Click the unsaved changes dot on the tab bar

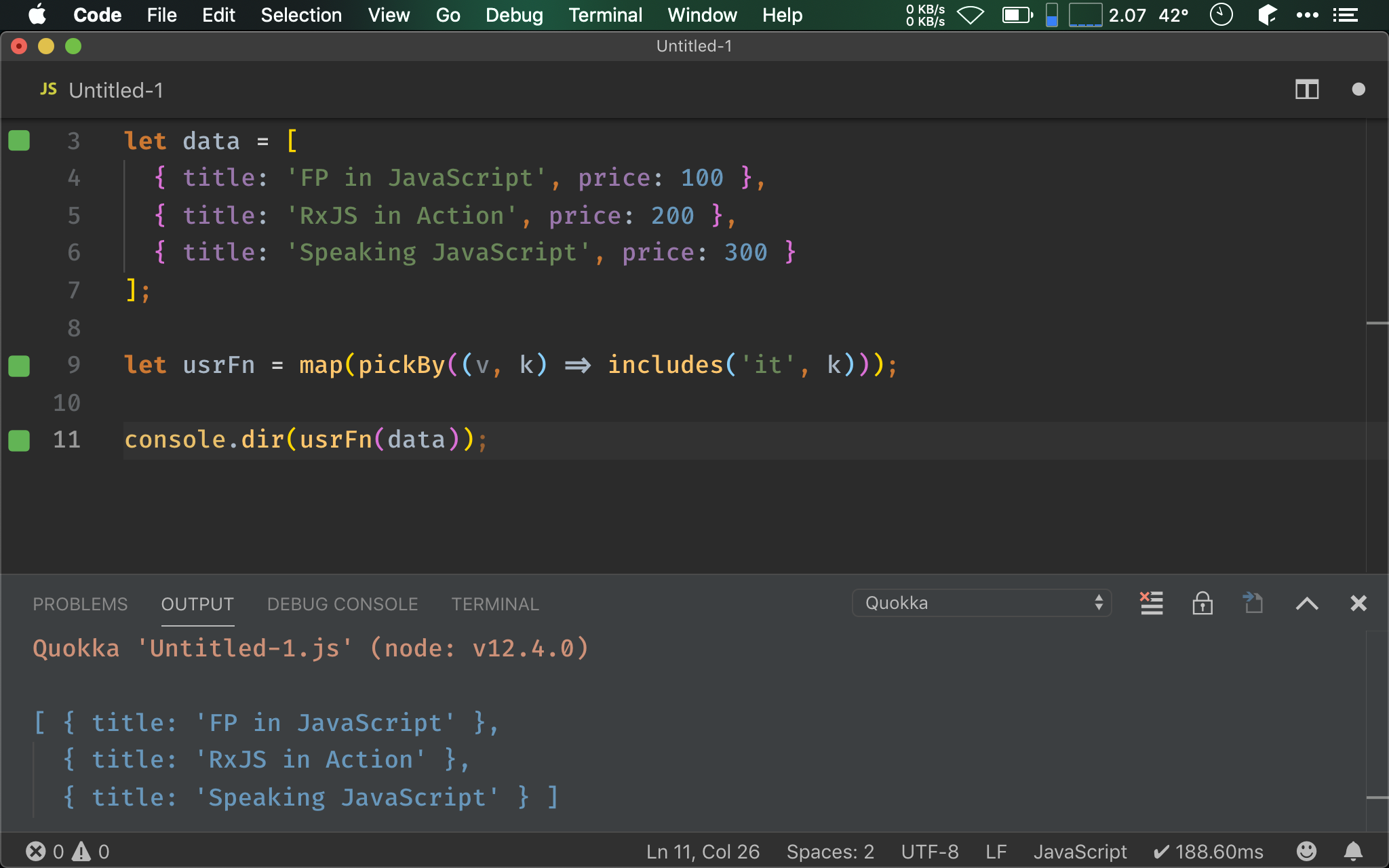pos(1358,90)
